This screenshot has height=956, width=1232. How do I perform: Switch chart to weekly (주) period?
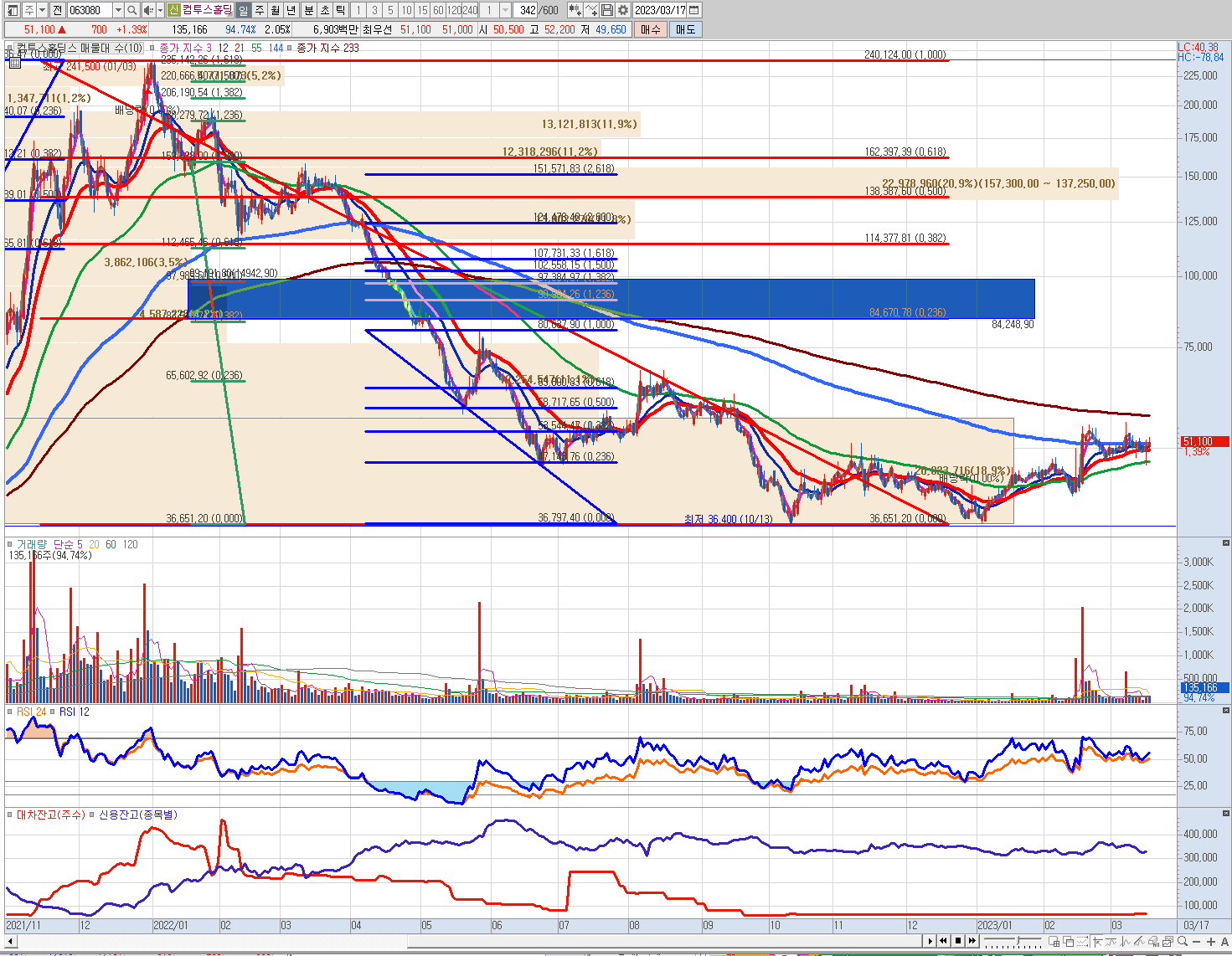pos(259,10)
